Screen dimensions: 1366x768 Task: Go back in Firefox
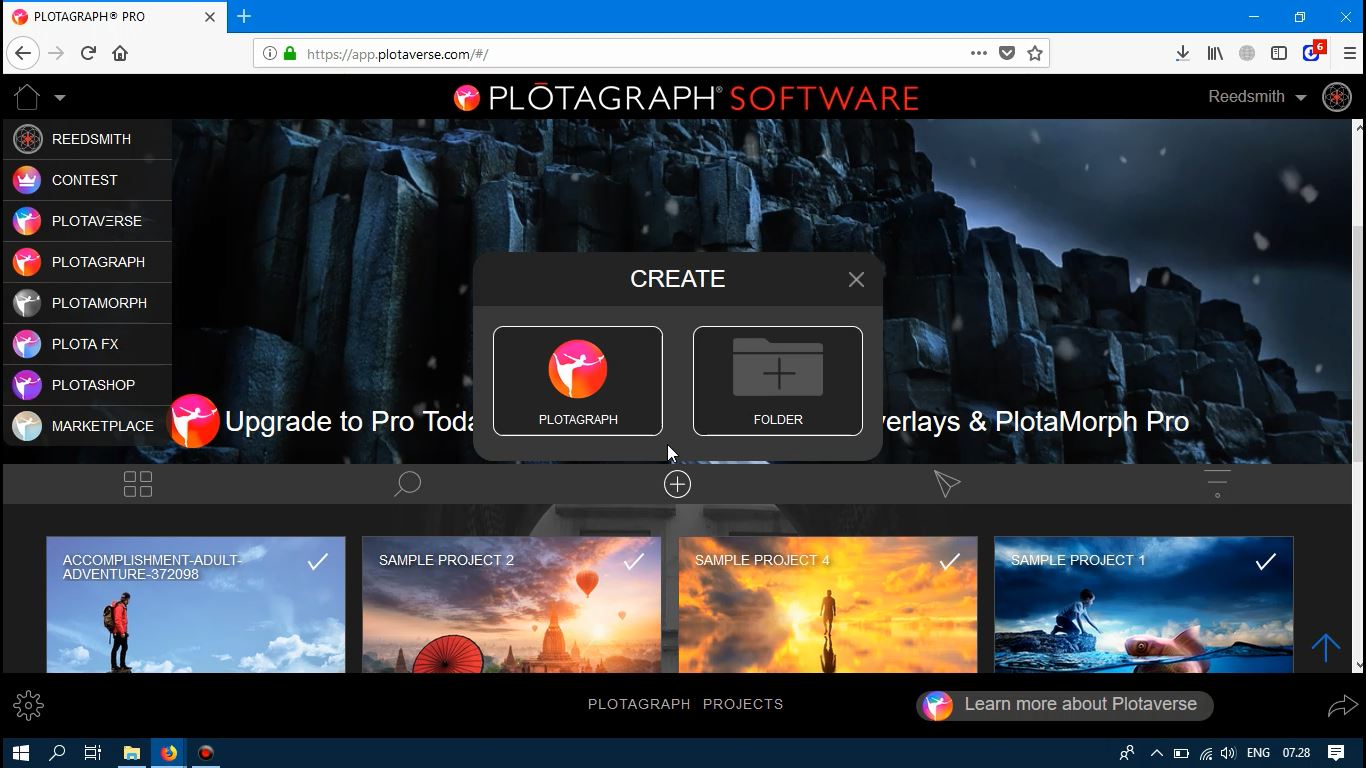23,53
